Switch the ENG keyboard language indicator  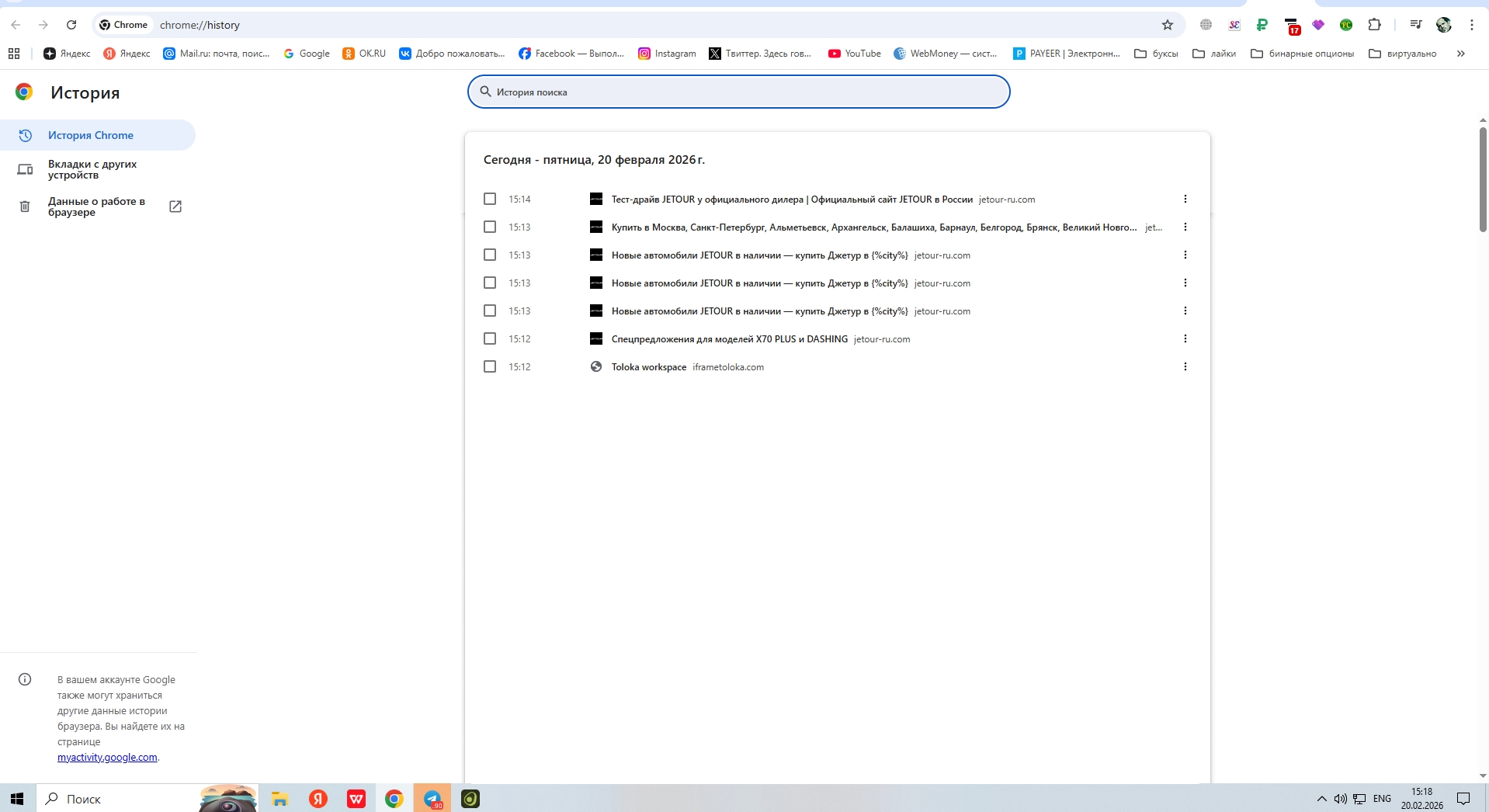click(x=1382, y=799)
